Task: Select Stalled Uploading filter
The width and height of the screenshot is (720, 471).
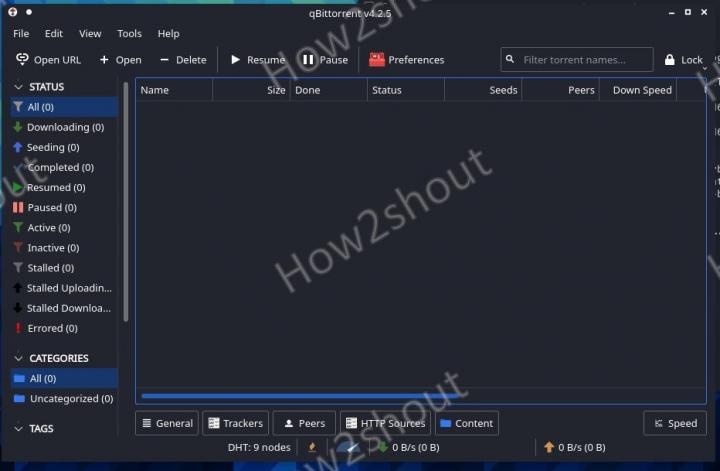Action: tap(64, 288)
